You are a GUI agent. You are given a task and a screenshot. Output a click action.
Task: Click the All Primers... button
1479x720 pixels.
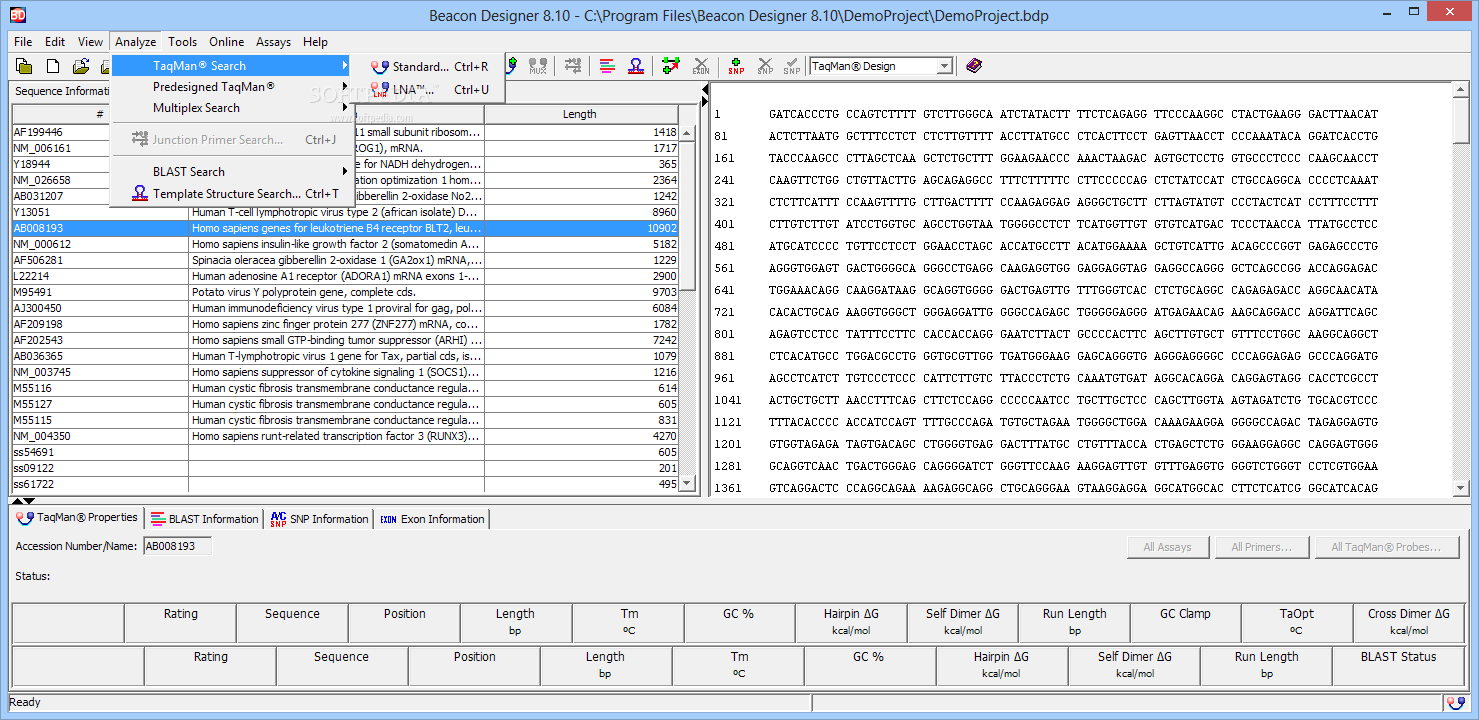coord(1262,547)
